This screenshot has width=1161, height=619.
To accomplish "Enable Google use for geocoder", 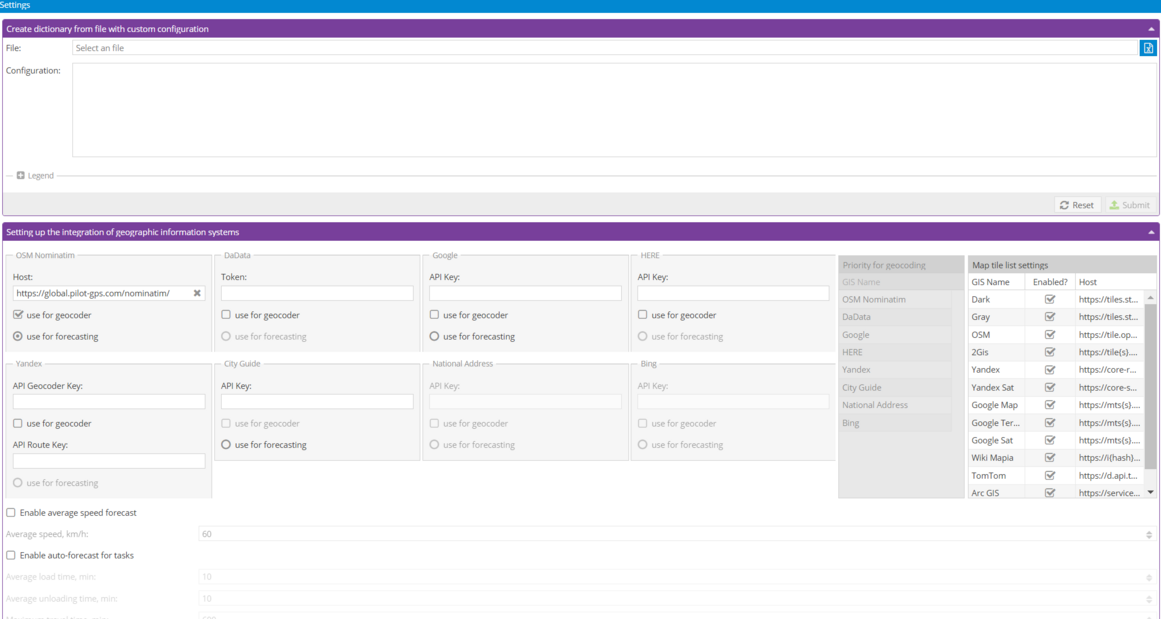I will coord(435,315).
